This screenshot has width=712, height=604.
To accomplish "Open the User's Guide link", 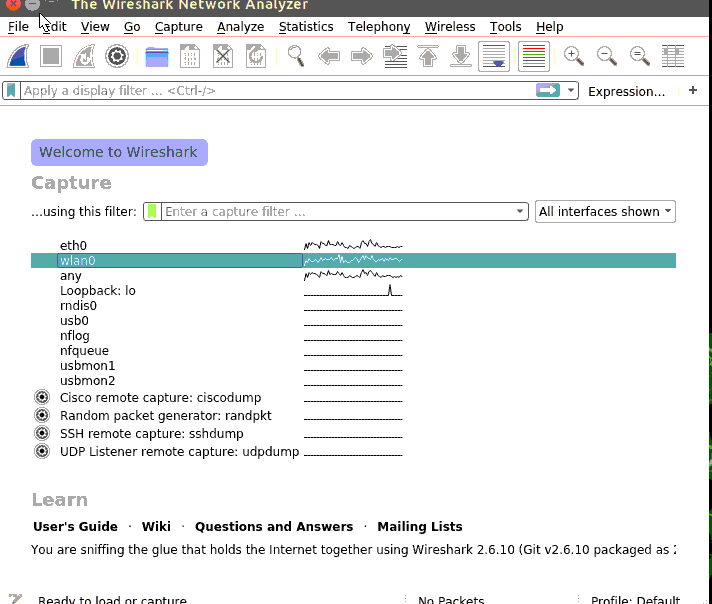I will click(x=75, y=526).
